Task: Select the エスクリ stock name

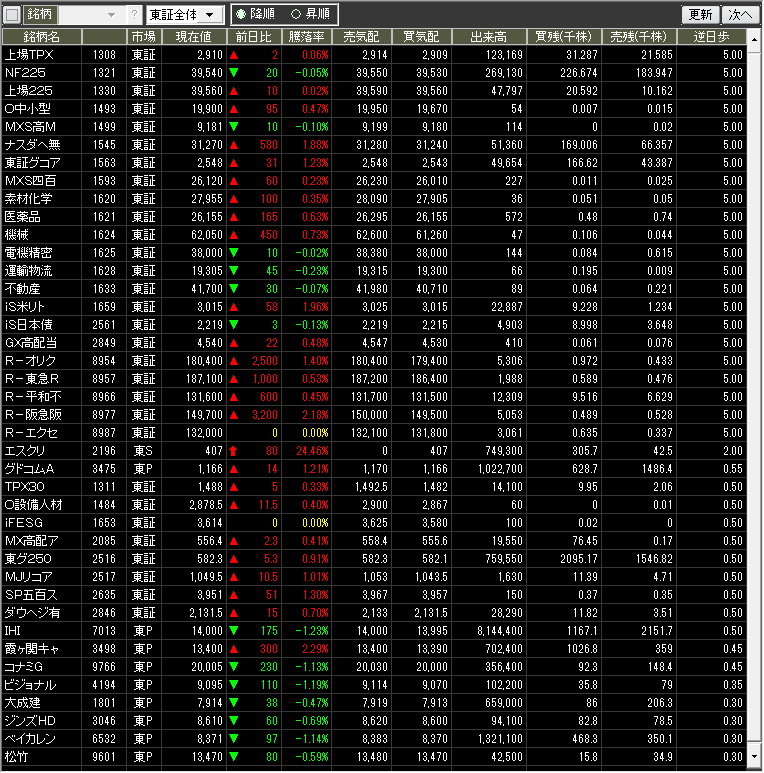Action: [x=25, y=451]
